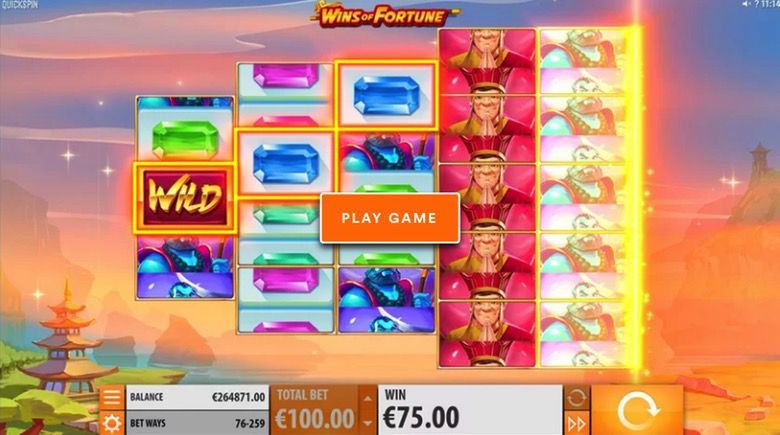Spin the reels with the big orange button
The image size is (780, 435).
point(637,411)
